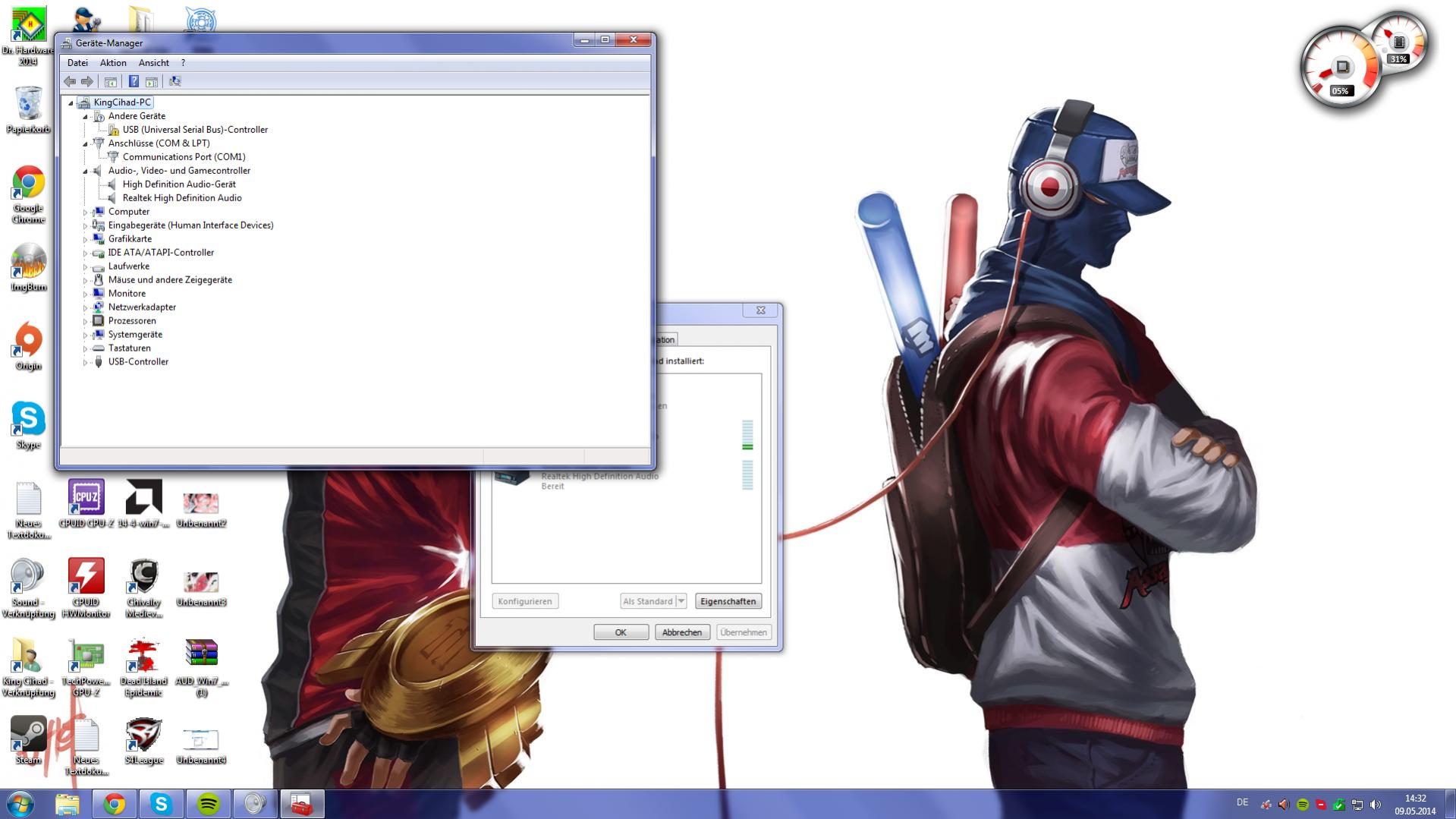Open Windows Explorer from the taskbar
Image resolution: width=1456 pixels, height=819 pixels.
pyautogui.click(x=68, y=804)
